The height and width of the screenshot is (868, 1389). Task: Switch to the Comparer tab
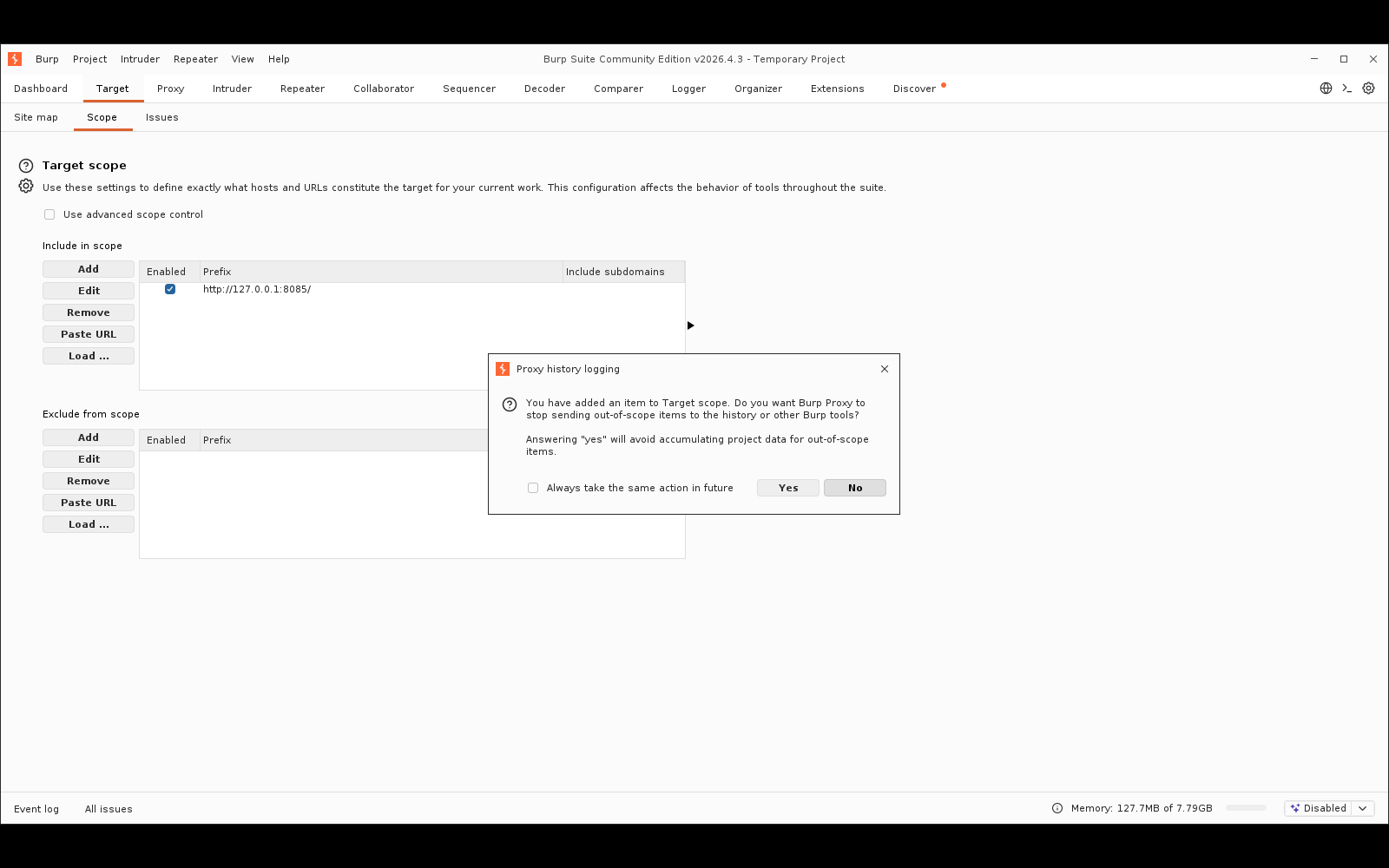pyautogui.click(x=618, y=89)
